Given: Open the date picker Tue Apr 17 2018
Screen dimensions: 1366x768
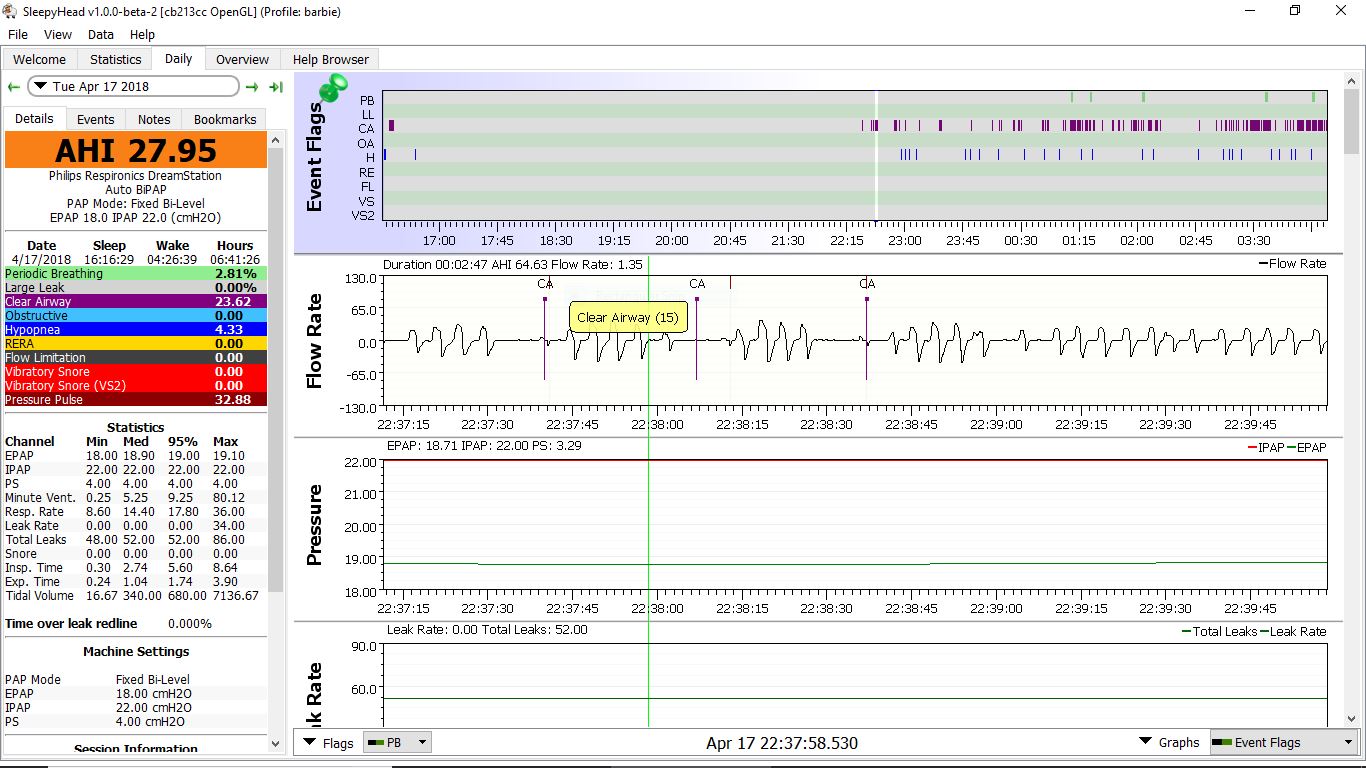Looking at the screenshot, I should 133,87.
